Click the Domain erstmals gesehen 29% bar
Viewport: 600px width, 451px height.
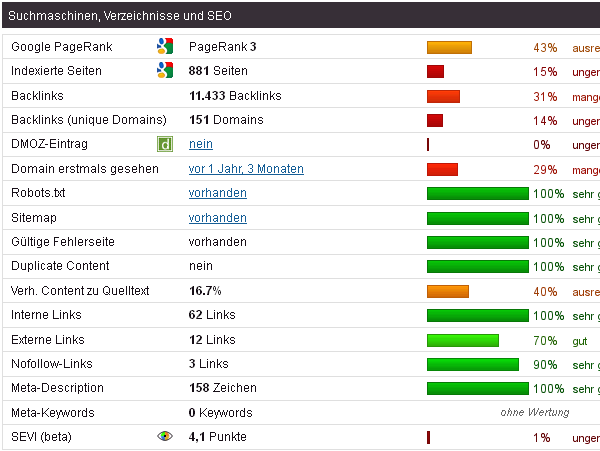442,169
